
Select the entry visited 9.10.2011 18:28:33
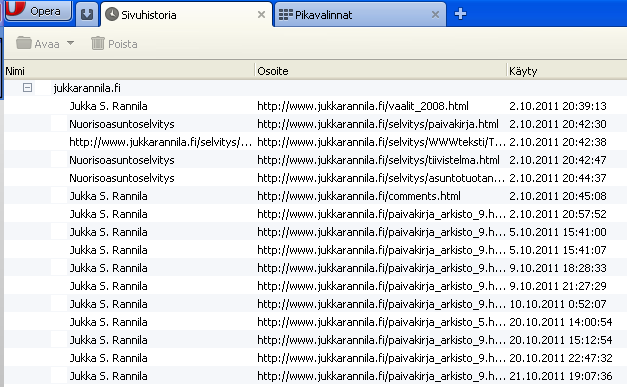315,268
